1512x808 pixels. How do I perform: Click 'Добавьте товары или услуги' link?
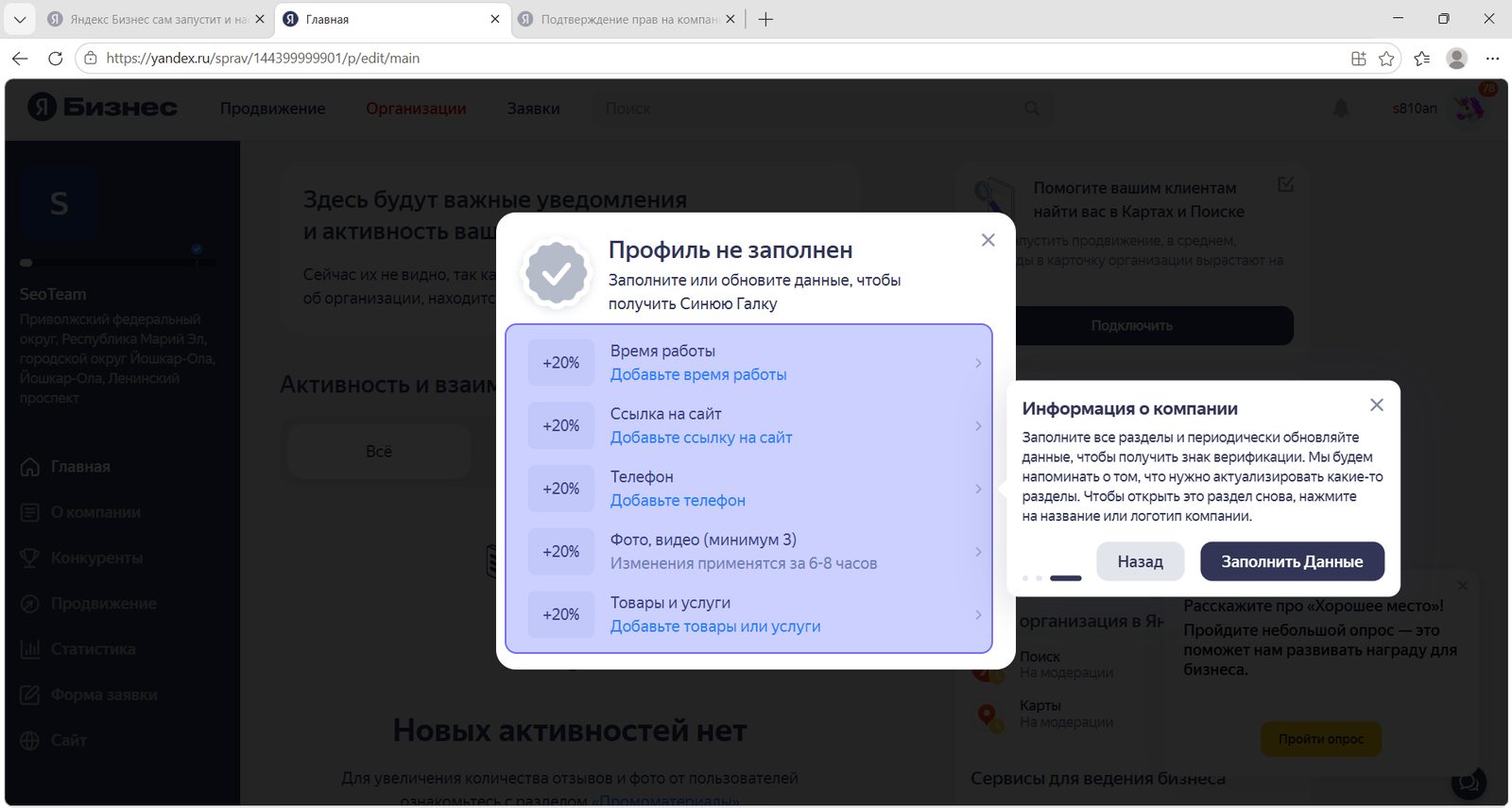pos(715,626)
